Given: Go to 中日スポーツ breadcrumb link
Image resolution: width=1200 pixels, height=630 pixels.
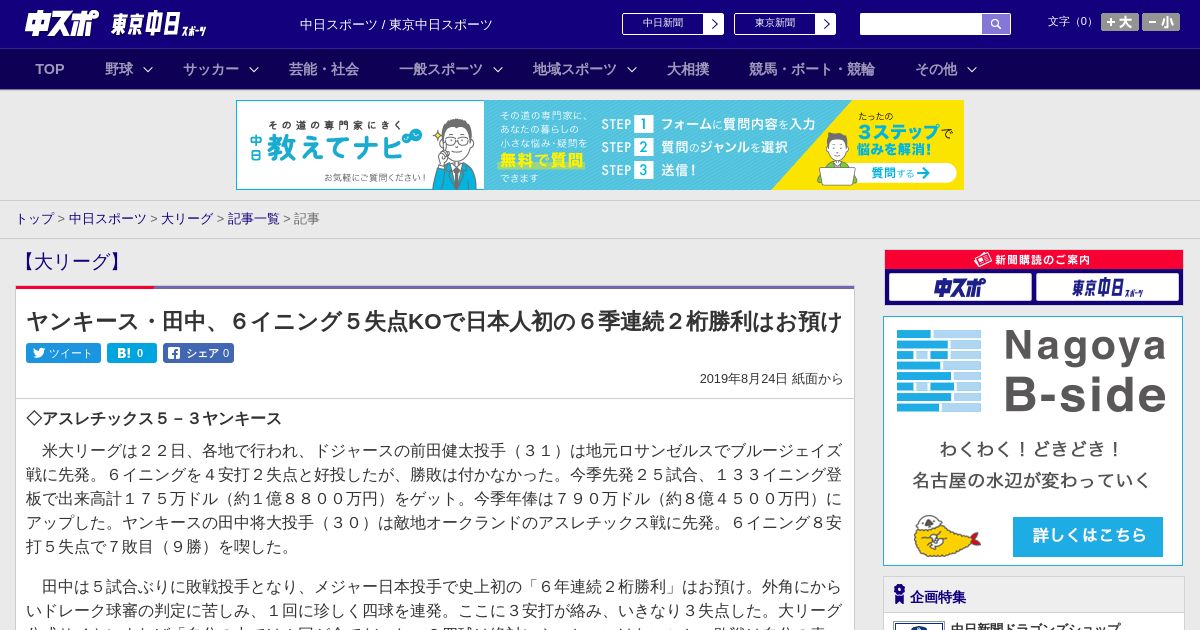Looking at the screenshot, I should coord(107,218).
